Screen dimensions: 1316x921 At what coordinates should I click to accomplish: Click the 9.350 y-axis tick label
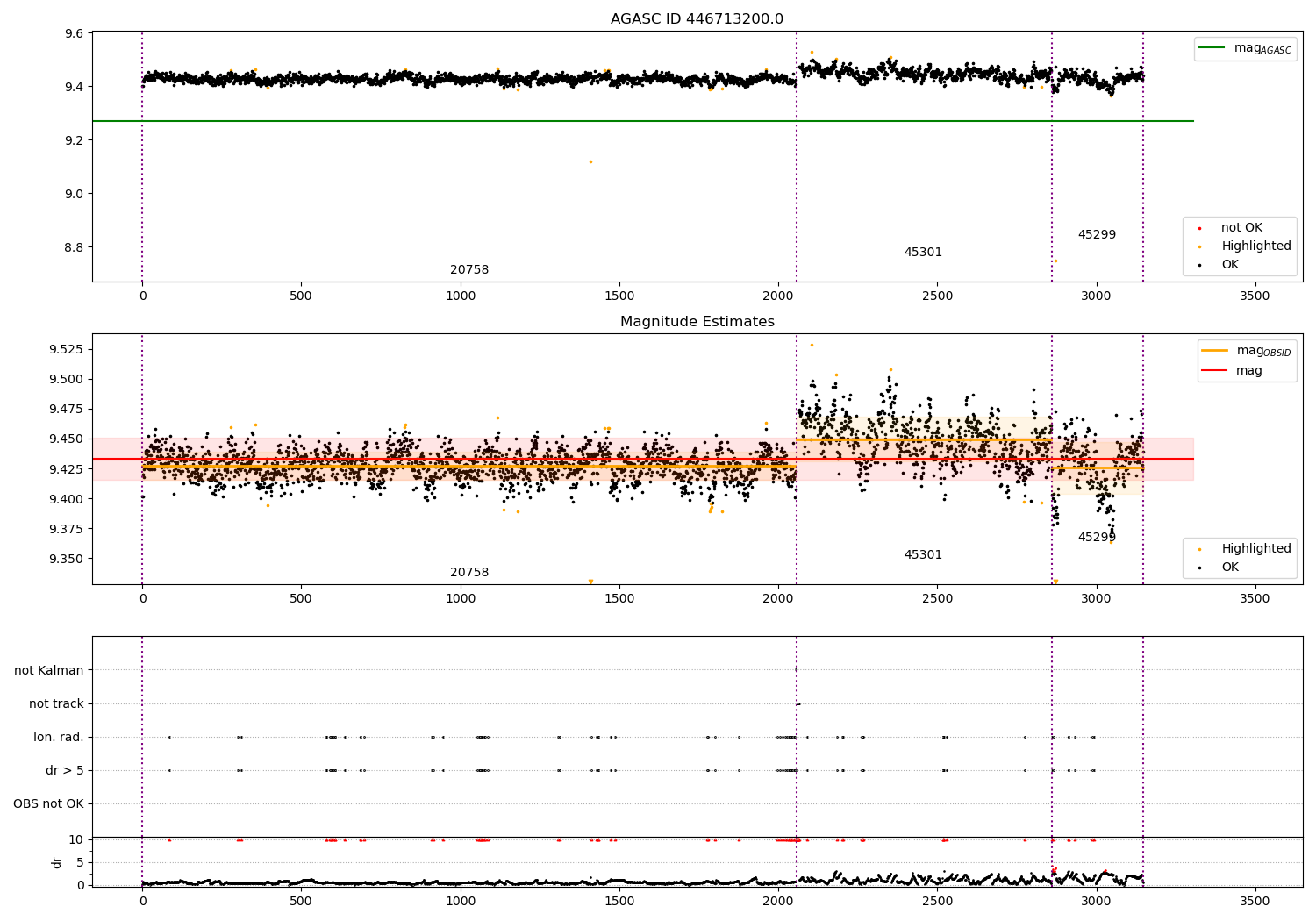[x=67, y=559]
